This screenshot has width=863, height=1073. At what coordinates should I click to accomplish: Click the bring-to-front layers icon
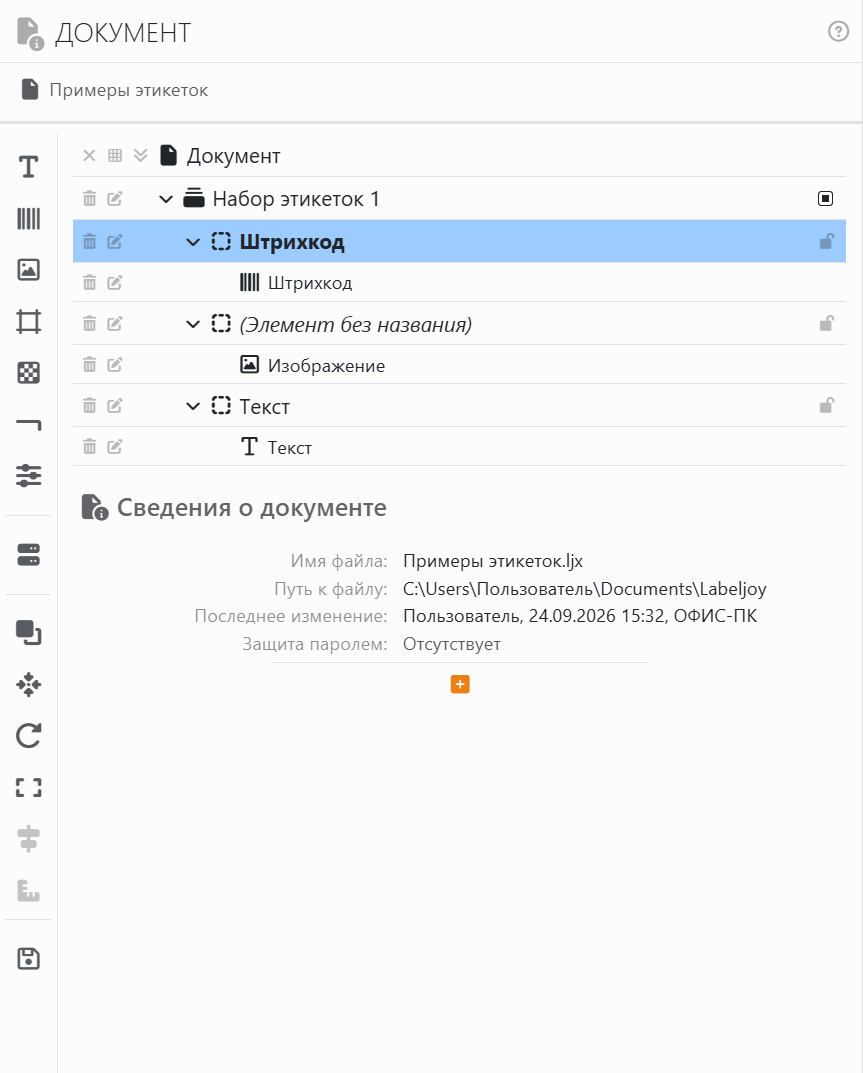28,632
